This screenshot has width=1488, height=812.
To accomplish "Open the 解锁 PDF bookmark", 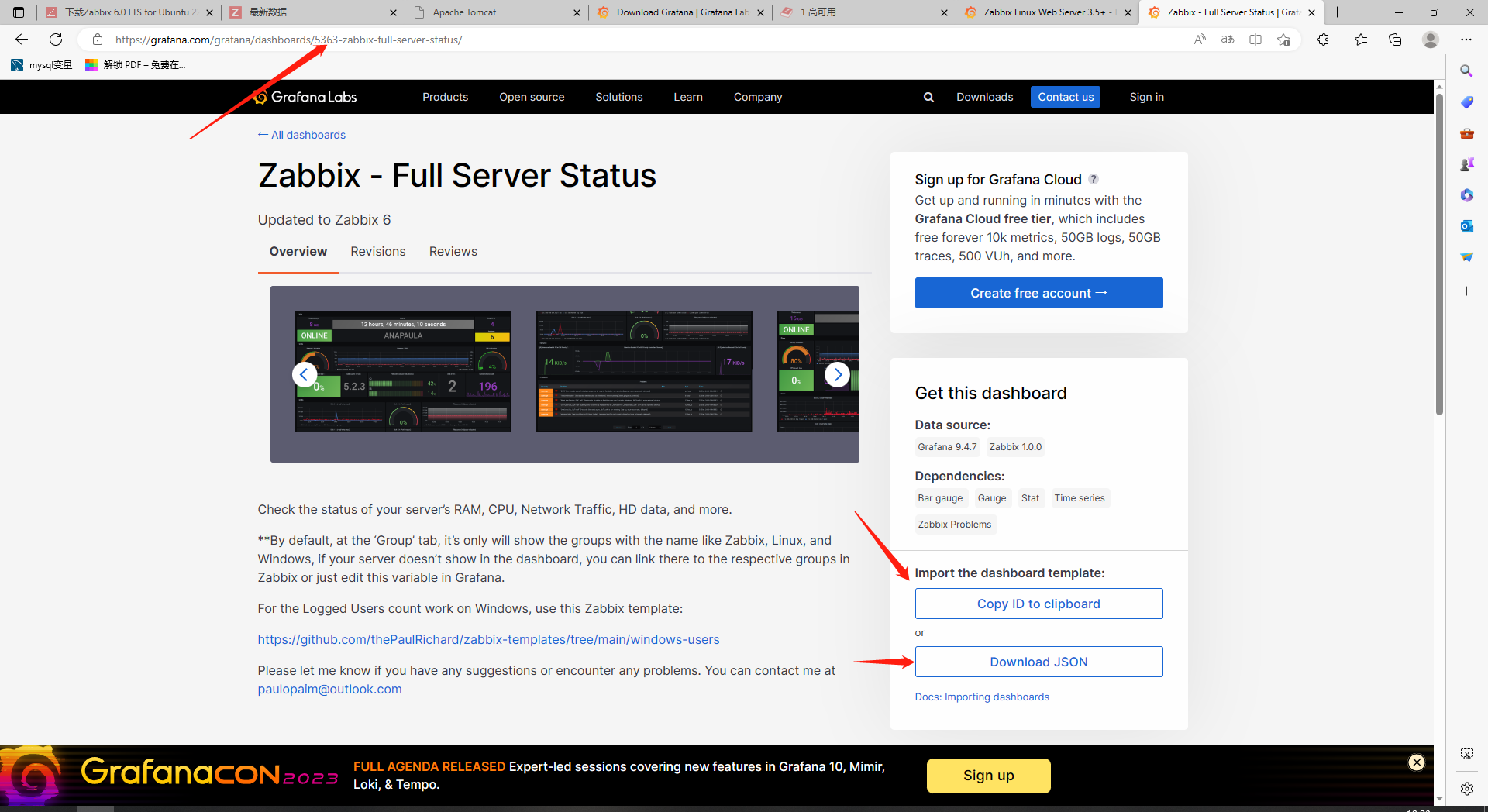I will tap(136, 65).
